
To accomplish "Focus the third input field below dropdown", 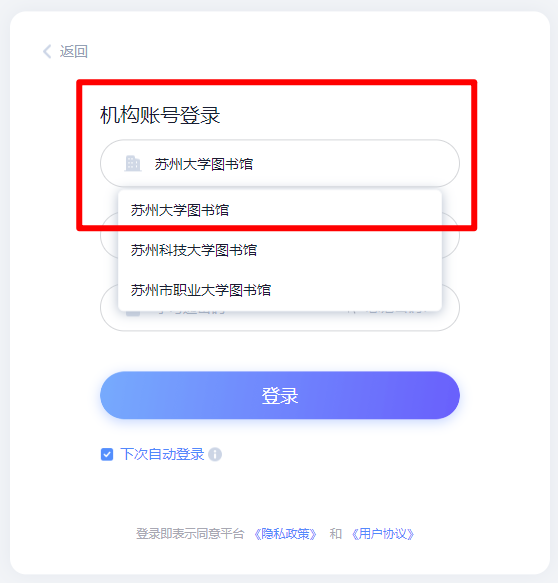I will (280, 321).
